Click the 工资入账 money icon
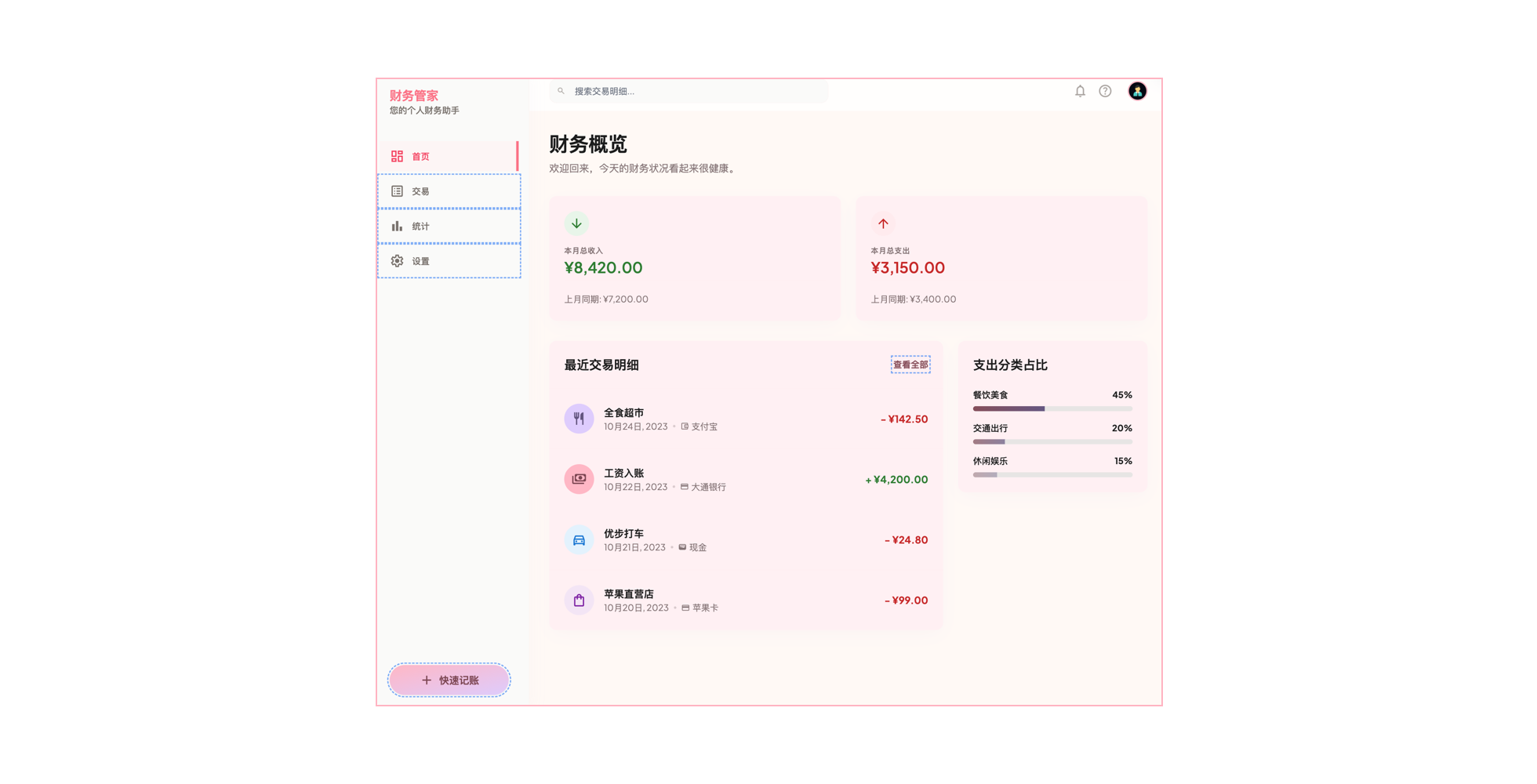 tap(579, 479)
